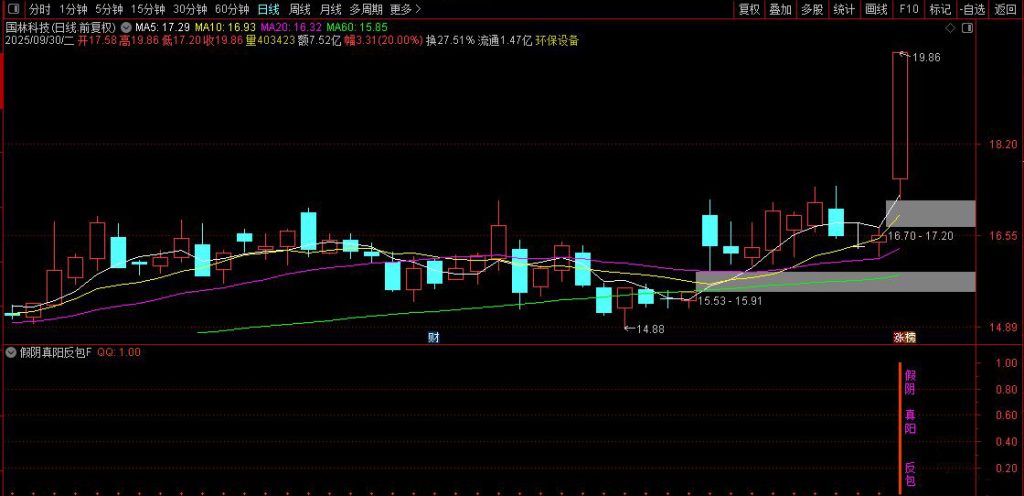Click the MA10: 16.93 value
This screenshot has width=1024, height=496.
pos(225,27)
